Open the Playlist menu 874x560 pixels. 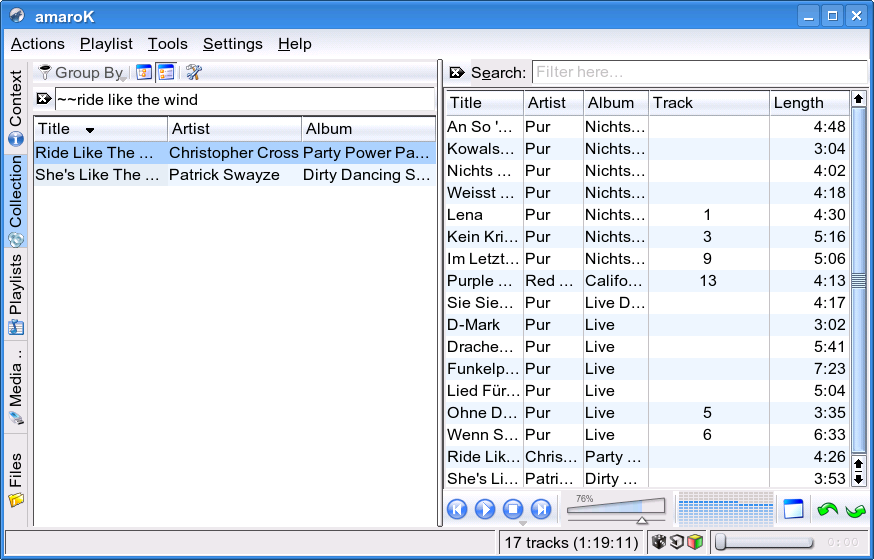tap(106, 44)
